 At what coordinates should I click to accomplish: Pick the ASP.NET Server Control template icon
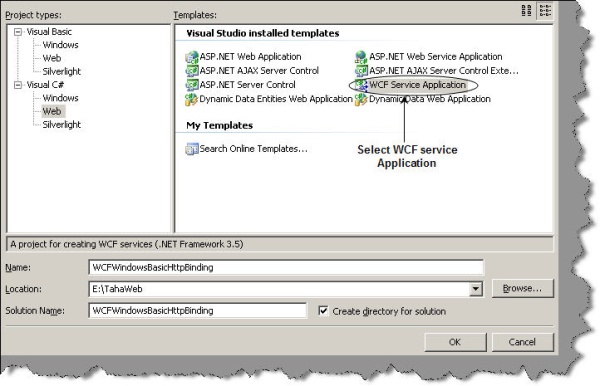pos(192,85)
